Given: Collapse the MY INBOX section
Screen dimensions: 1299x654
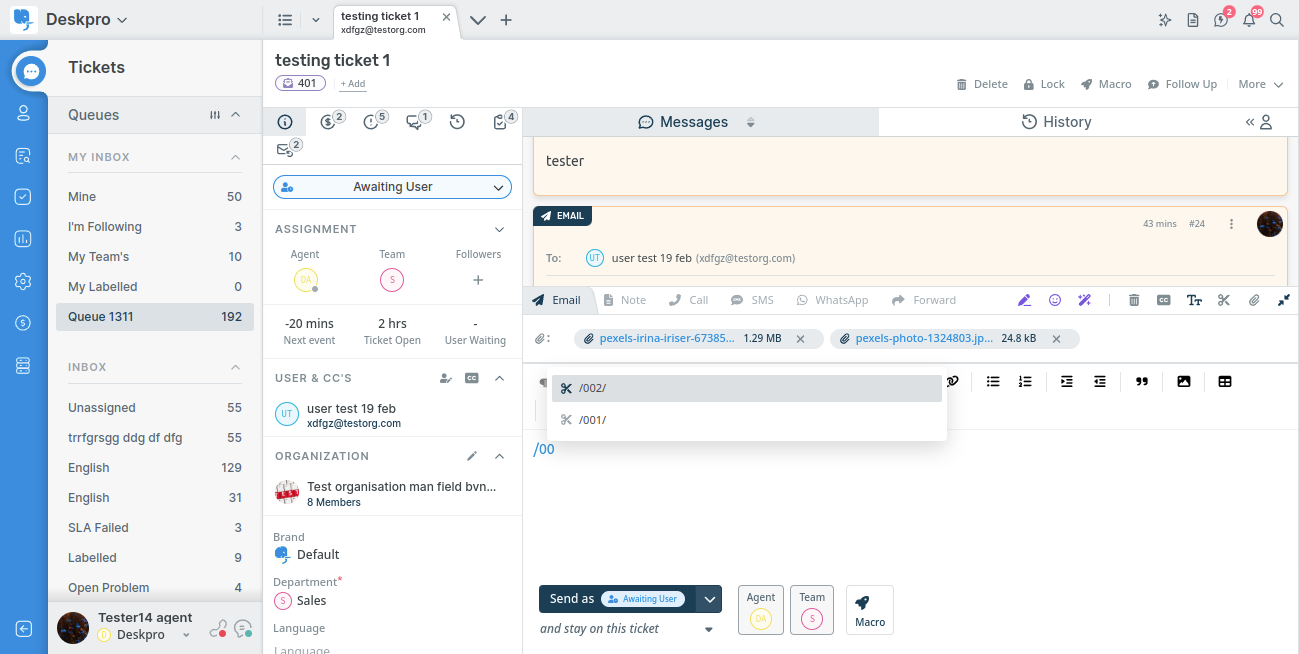Looking at the screenshot, I should pos(236,157).
